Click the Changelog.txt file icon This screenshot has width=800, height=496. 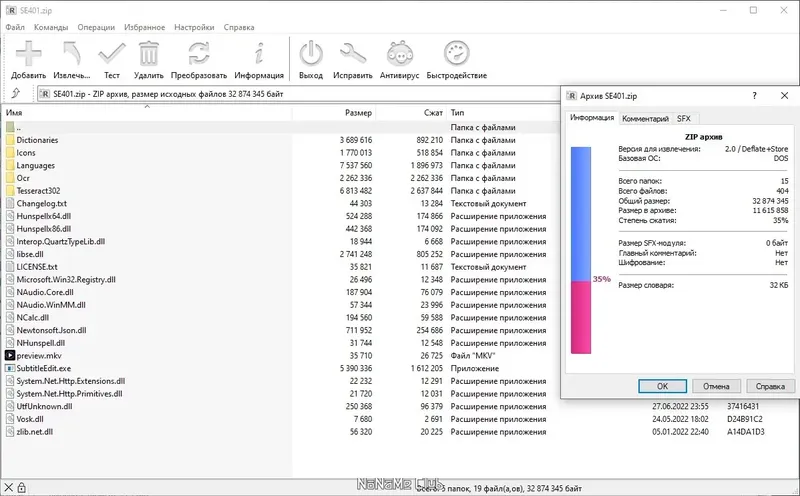click(x=10, y=204)
